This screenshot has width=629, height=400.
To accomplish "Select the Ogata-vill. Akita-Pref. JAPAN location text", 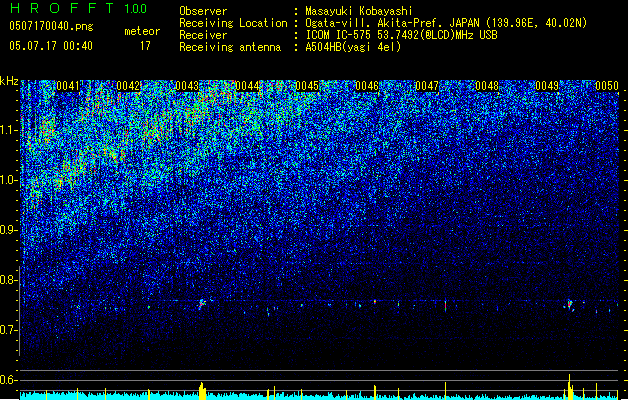I will pos(446,23).
